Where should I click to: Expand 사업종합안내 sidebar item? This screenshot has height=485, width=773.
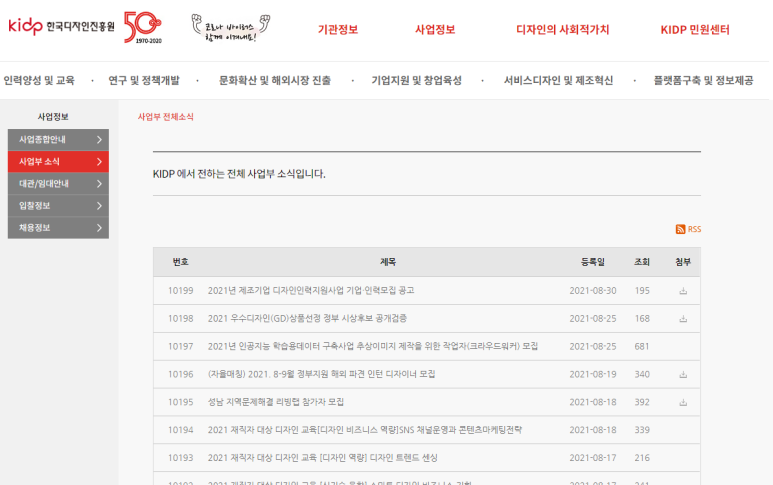click(x=58, y=140)
